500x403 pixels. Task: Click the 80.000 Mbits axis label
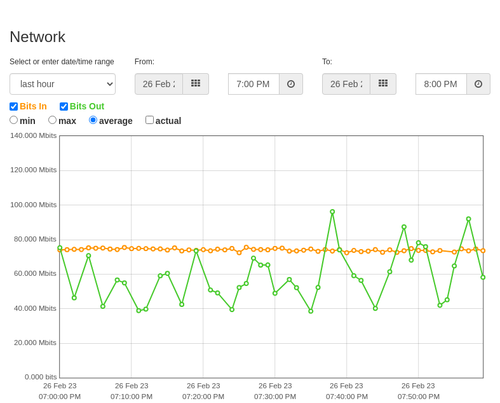coord(35,239)
